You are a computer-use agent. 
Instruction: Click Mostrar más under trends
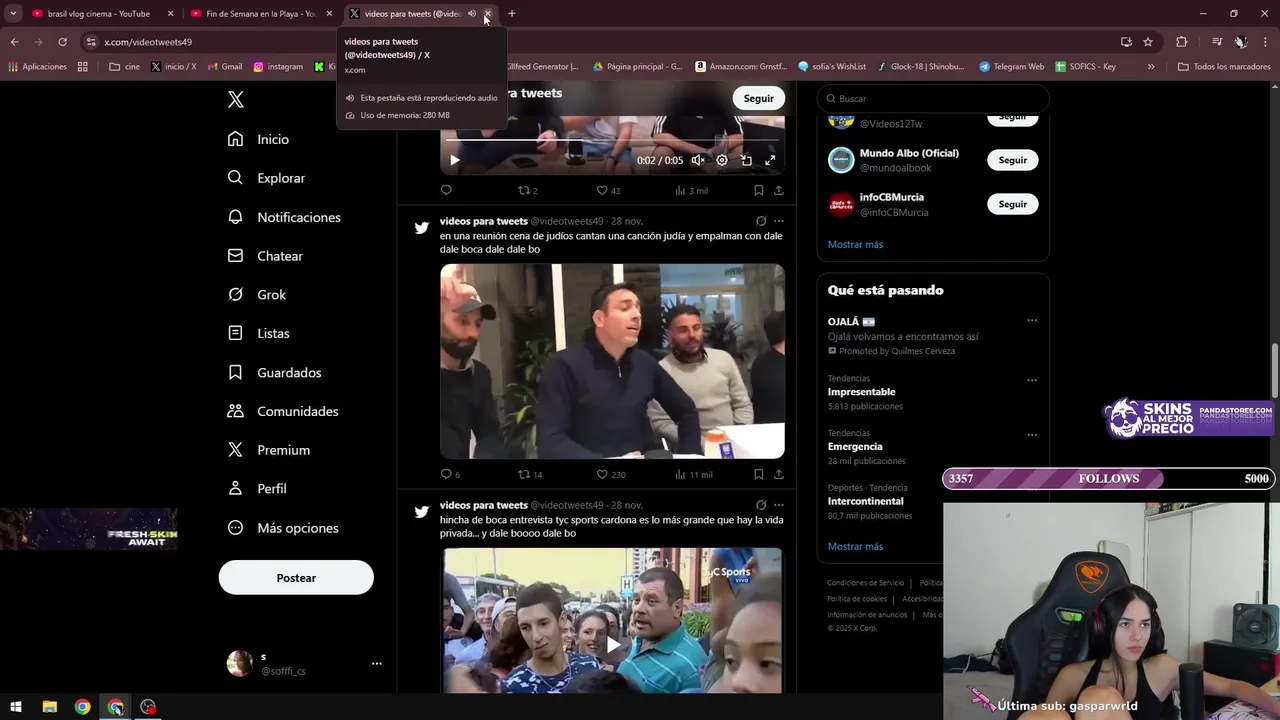855,547
